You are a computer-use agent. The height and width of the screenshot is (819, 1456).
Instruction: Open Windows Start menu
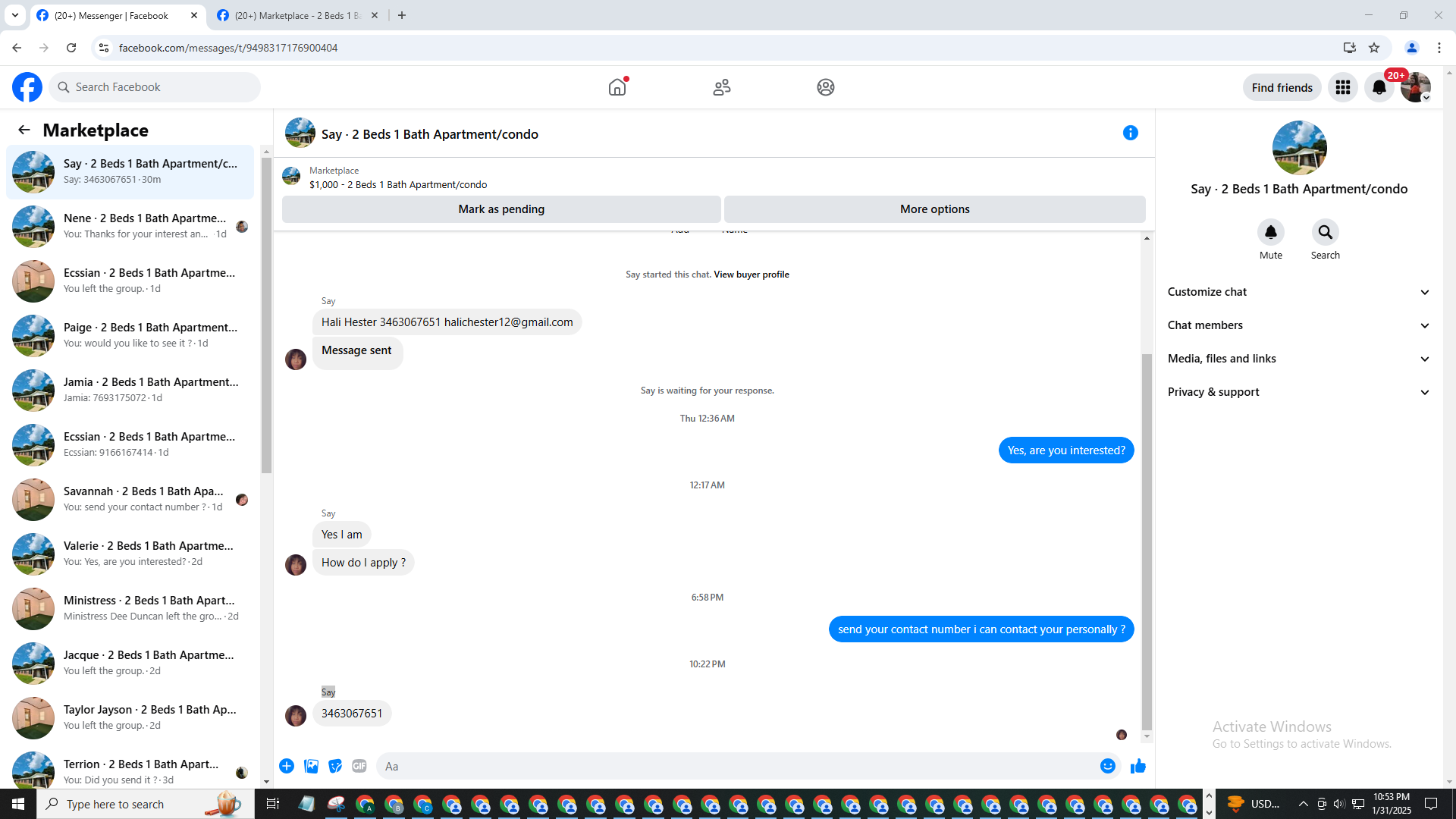pos(18,804)
